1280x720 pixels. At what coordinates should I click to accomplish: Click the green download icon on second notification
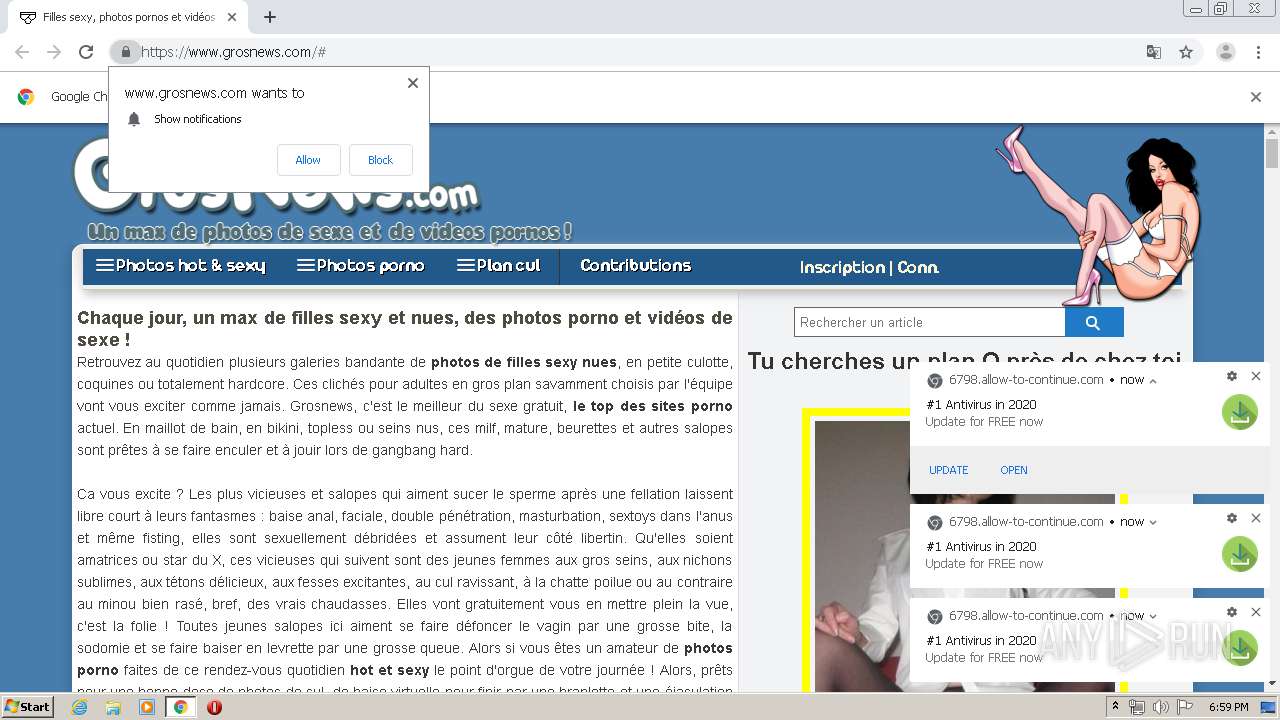1240,554
